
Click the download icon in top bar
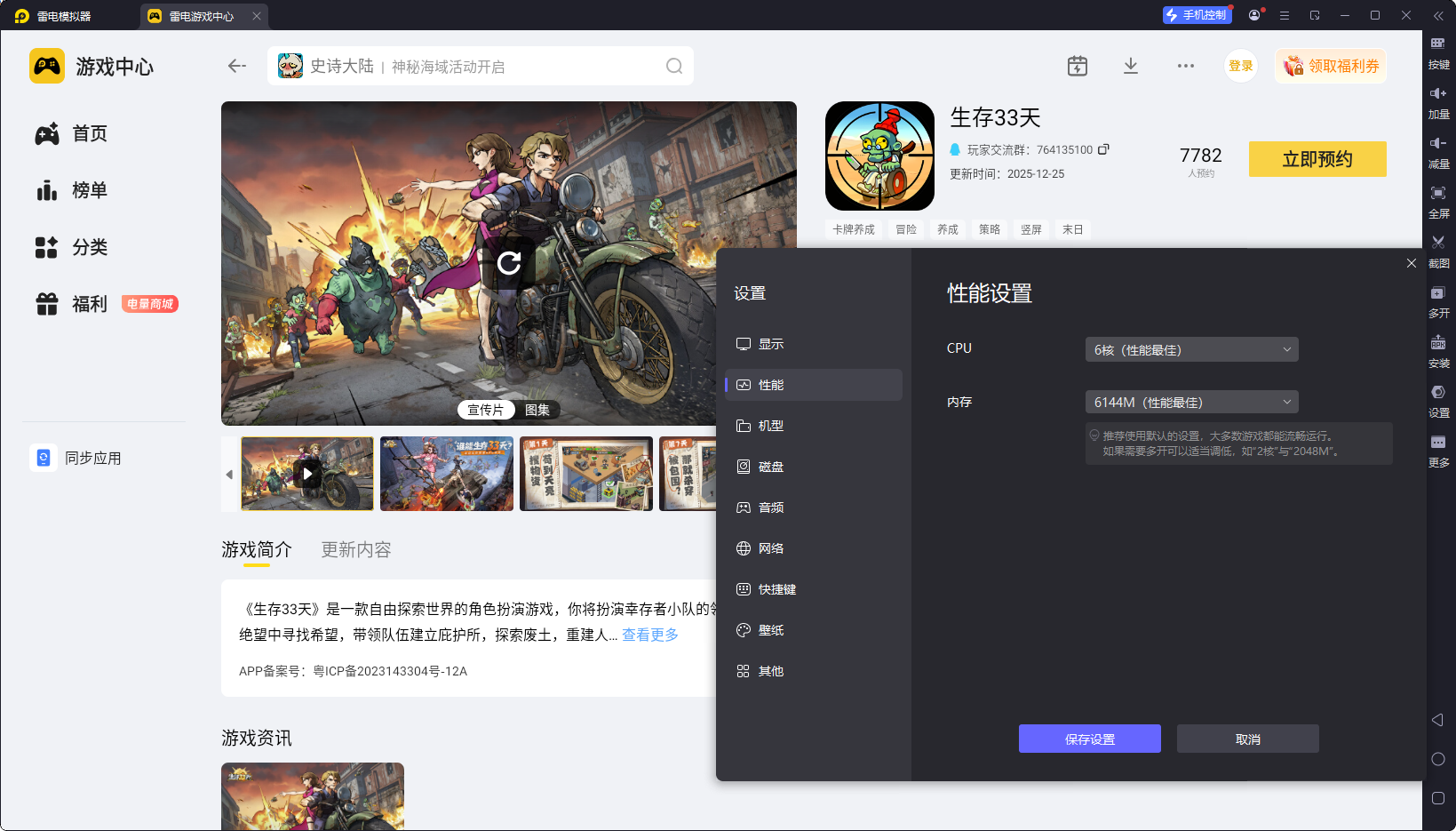click(x=1131, y=66)
